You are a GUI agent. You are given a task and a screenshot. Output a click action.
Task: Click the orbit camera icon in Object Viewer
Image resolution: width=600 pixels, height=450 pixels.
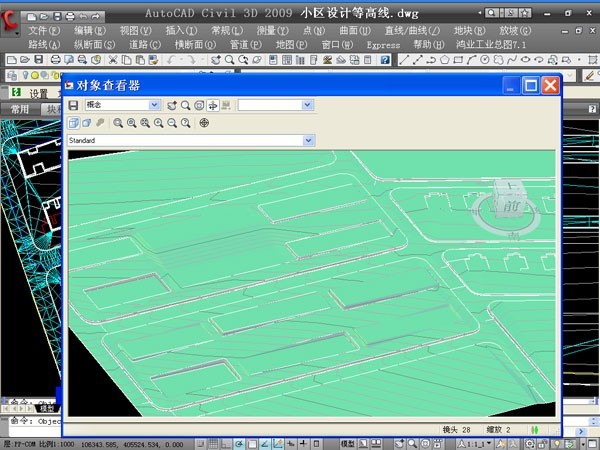[172, 105]
